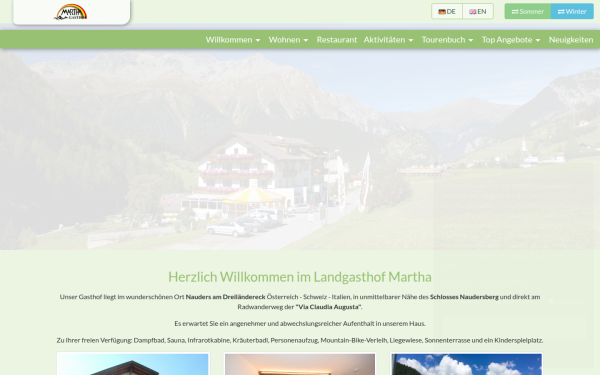The height and width of the screenshot is (375, 600).
Task: Open the house exterior thumbnail card
Action: 133,364
